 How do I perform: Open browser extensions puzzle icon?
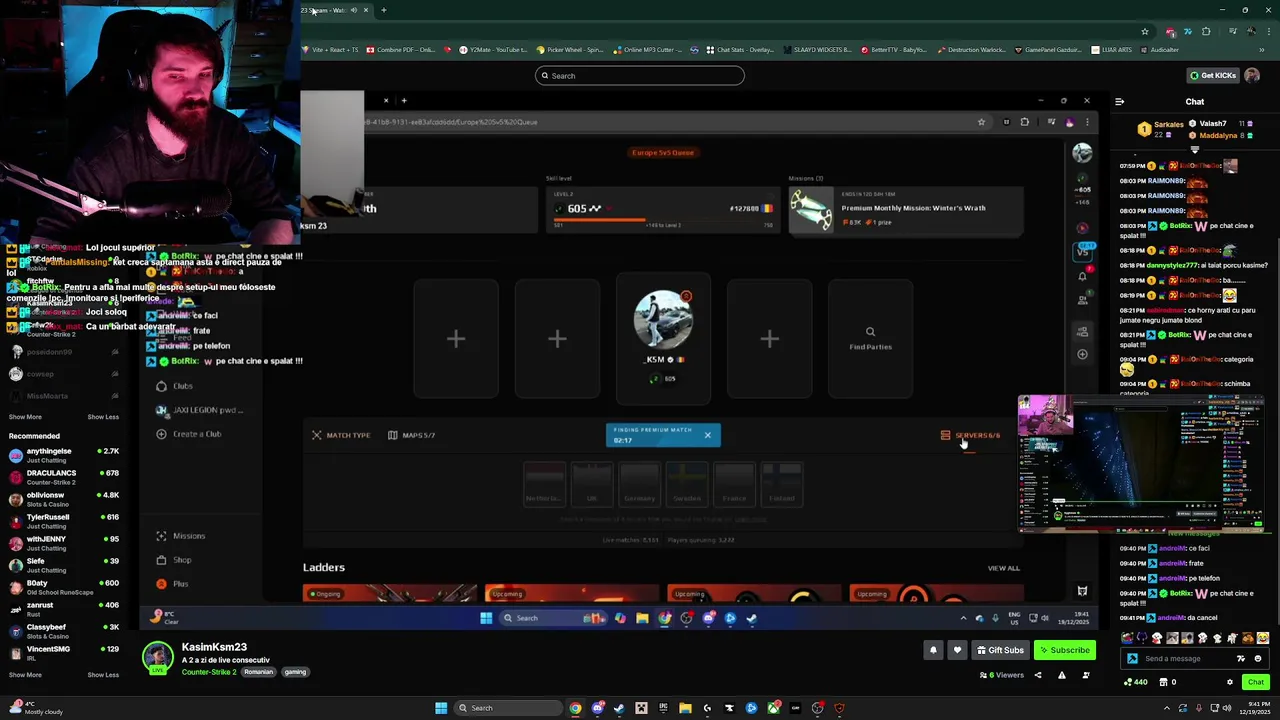coord(1206,31)
